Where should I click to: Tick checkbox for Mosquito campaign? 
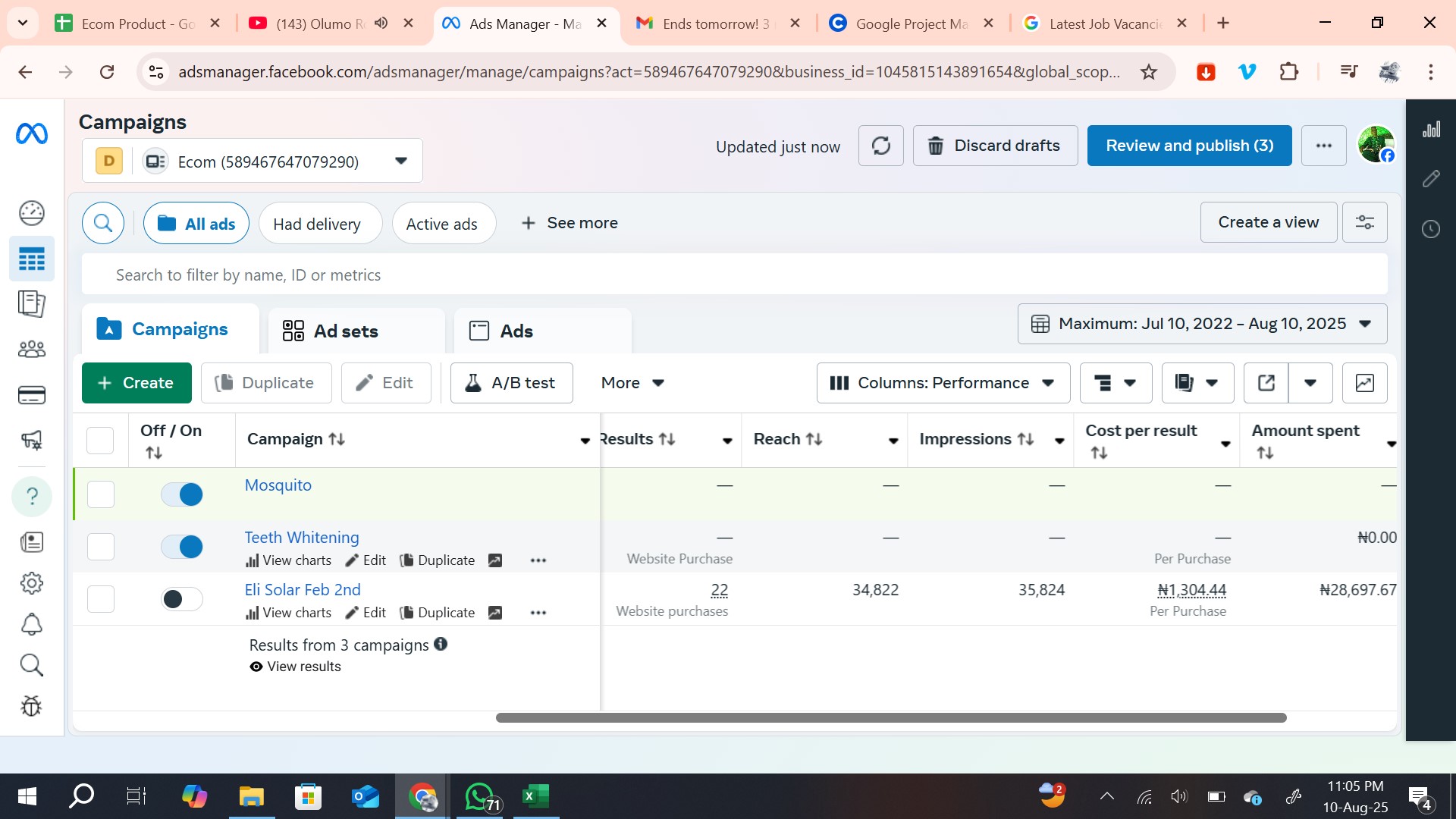pos(100,494)
